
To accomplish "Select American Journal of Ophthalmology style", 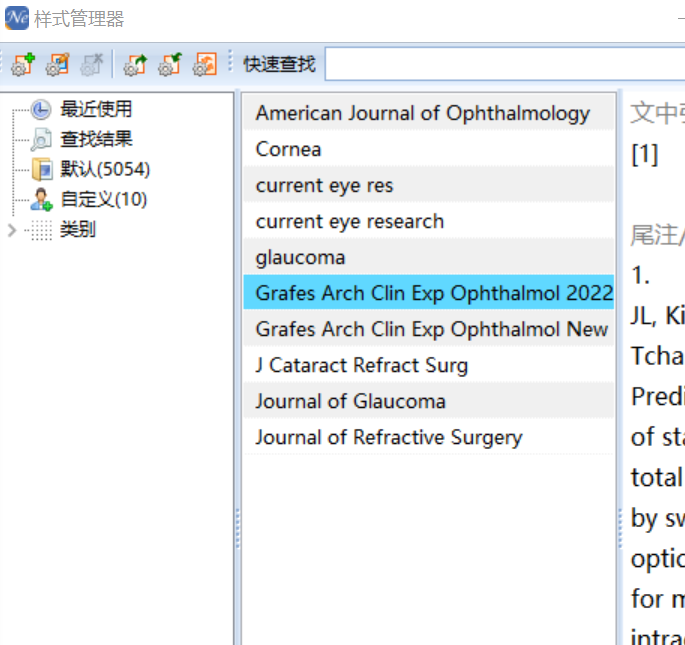I will point(429,113).
